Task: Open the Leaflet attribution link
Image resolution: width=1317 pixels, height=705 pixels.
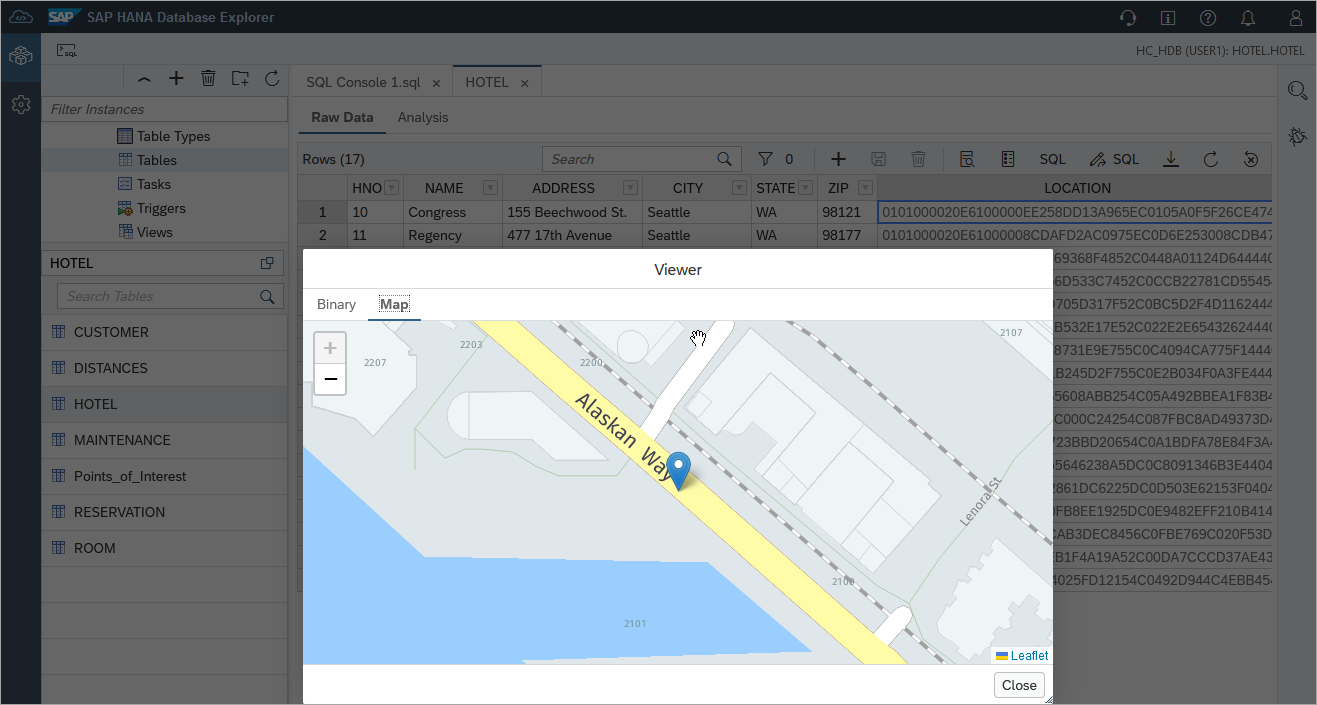Action: click(1029, 656)
